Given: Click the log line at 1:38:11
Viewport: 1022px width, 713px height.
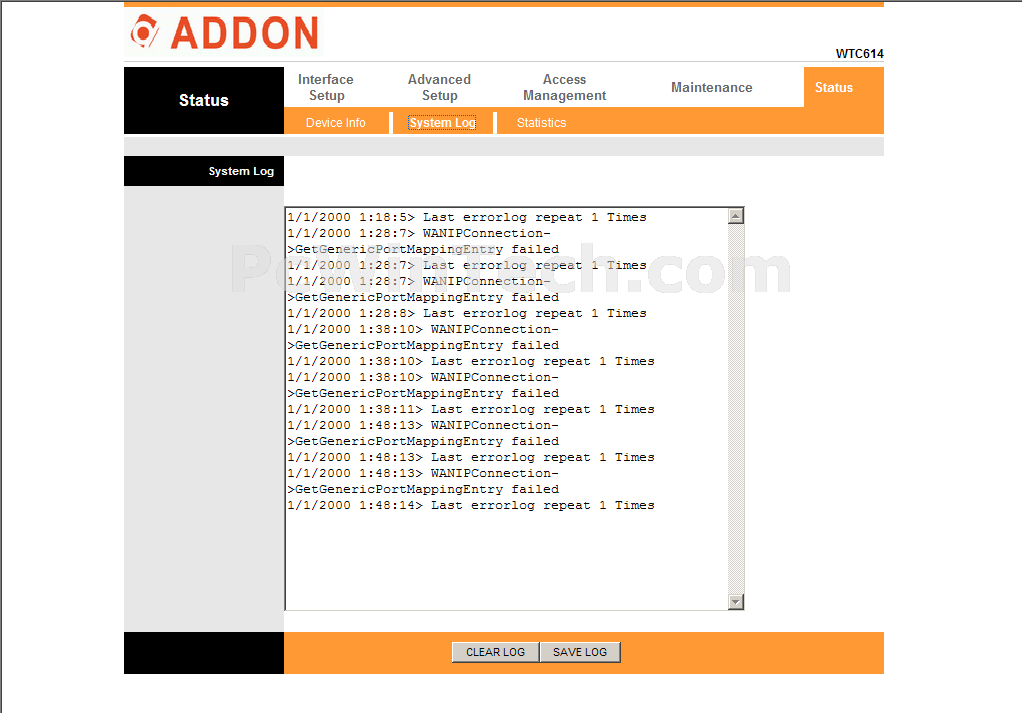Looking at the screenshot, I should (471, 409).
